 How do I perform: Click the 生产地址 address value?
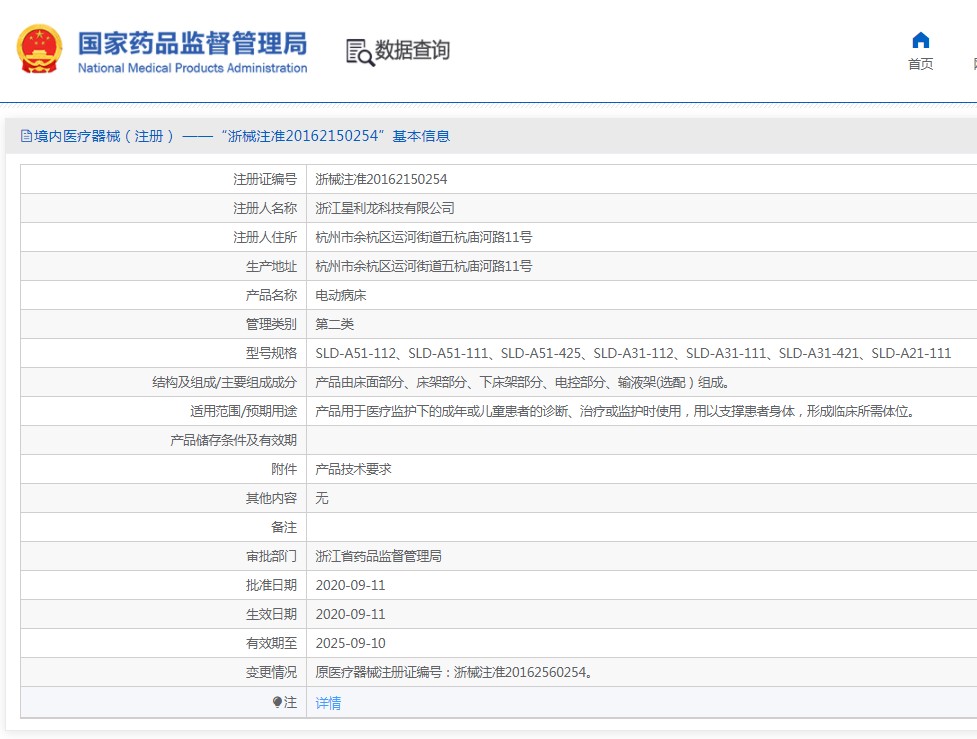[x=424, y=266]
